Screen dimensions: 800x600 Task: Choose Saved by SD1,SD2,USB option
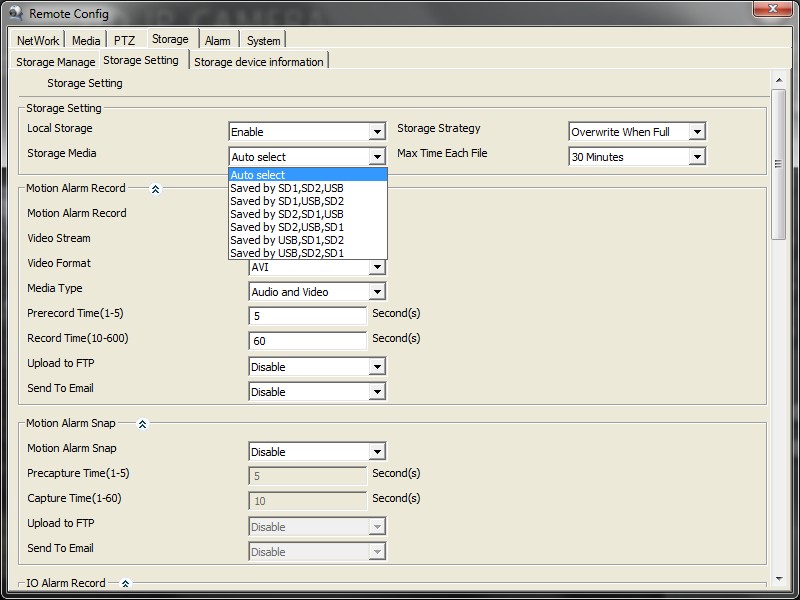tap(308, 188)
